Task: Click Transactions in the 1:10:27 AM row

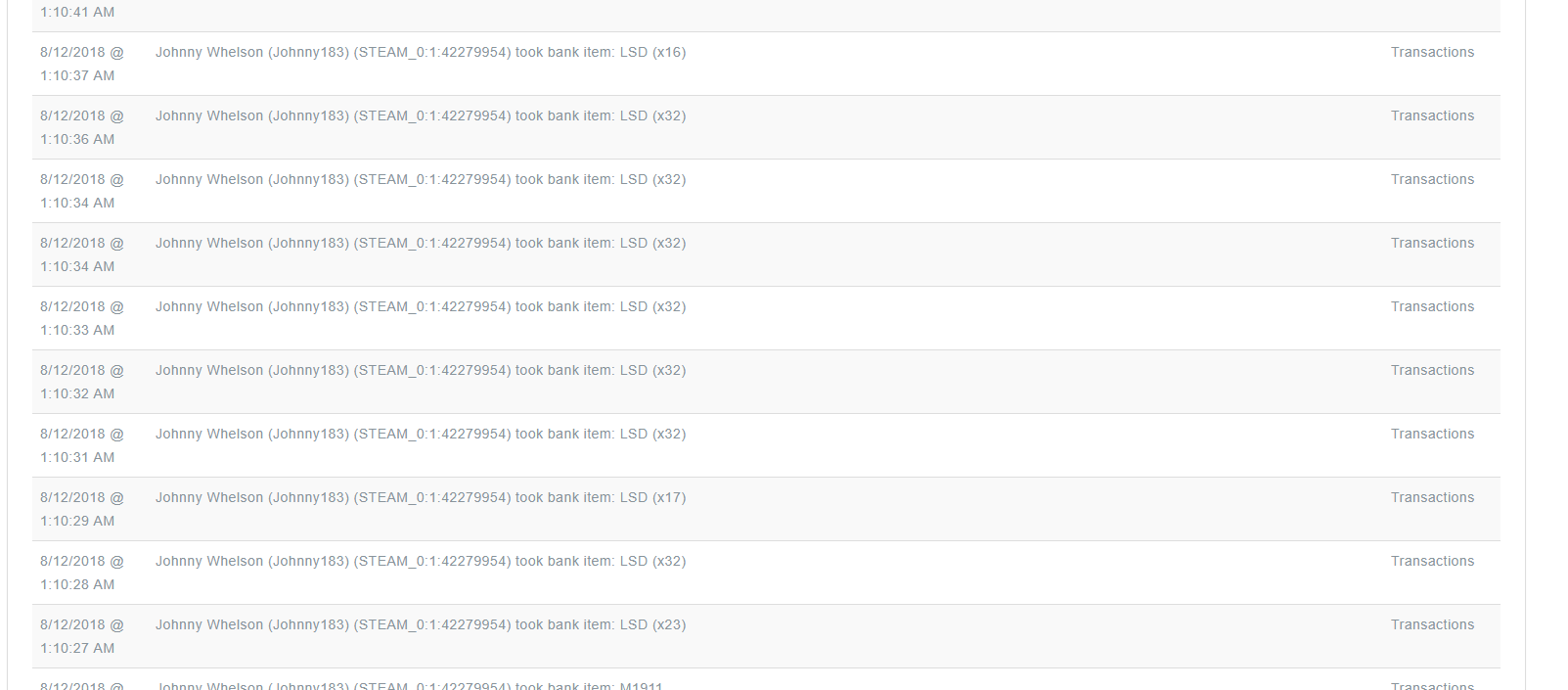Action: [x=1432, y=625]
